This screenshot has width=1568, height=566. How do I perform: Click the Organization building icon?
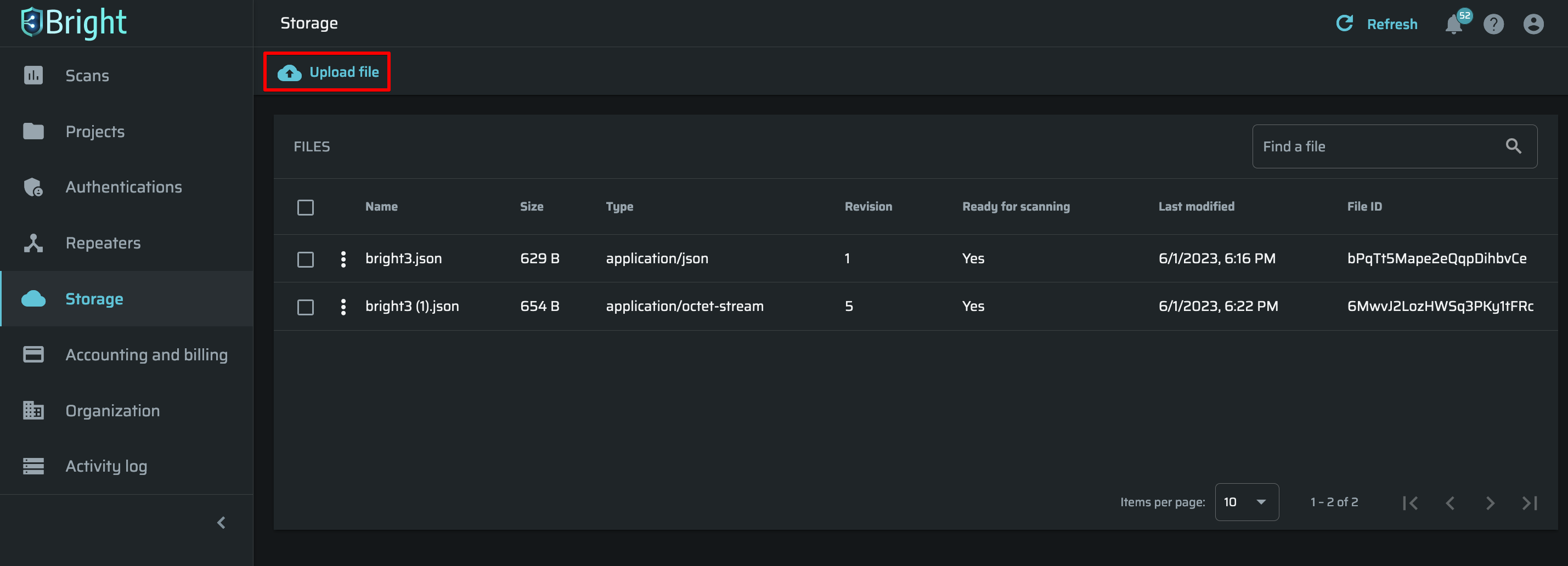pyautogui.click(x=33, y=410)
